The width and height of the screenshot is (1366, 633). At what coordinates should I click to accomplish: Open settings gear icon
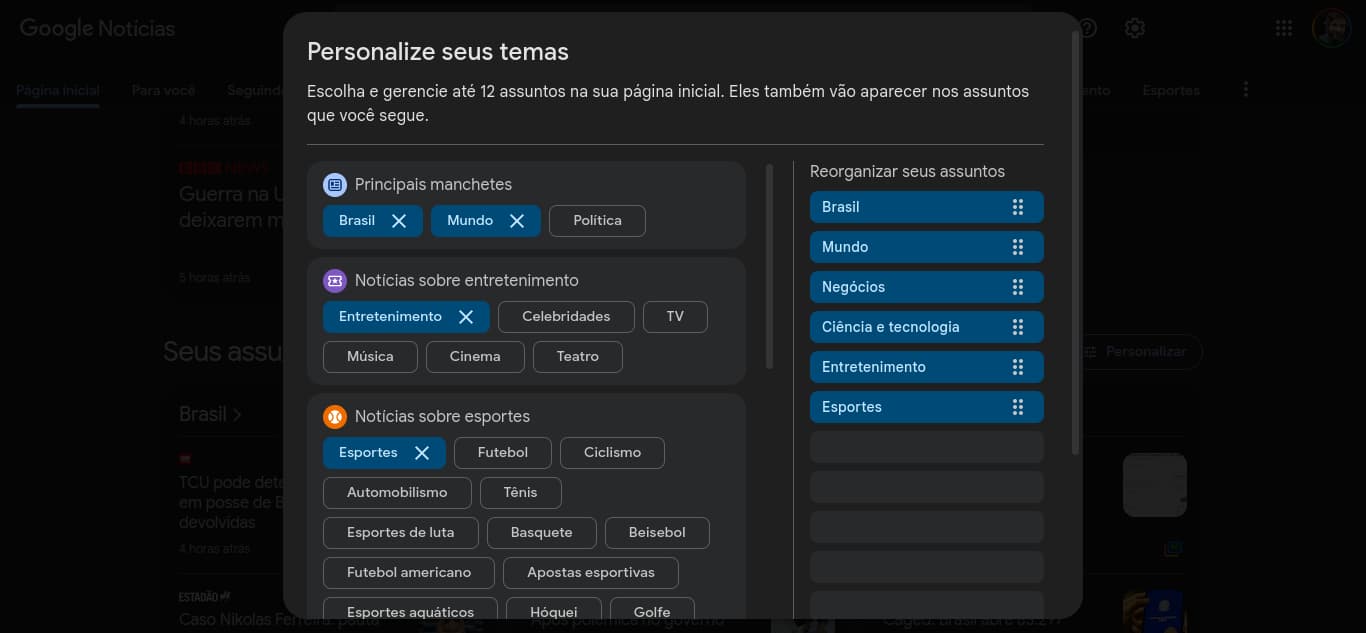[x=1134, y=28]
